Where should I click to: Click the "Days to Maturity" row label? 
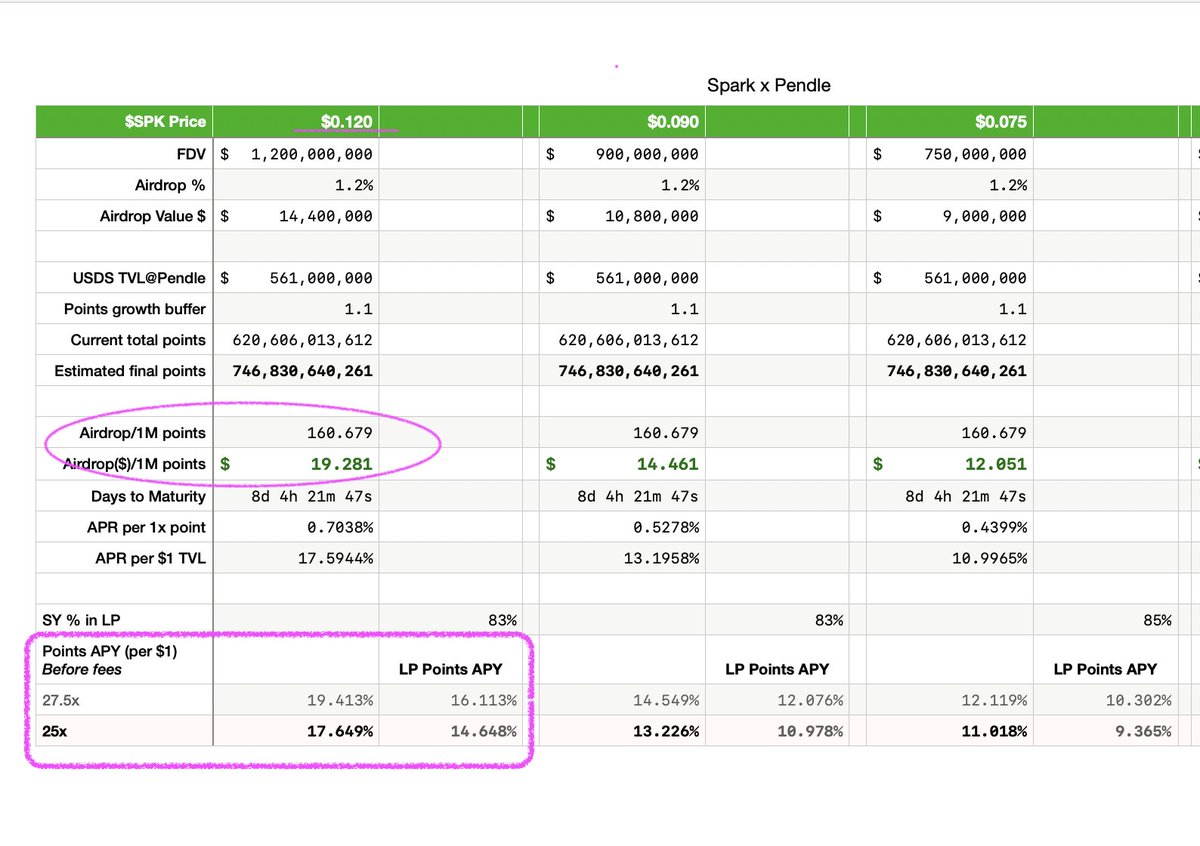pyautogui.click(x=148, y=496)
